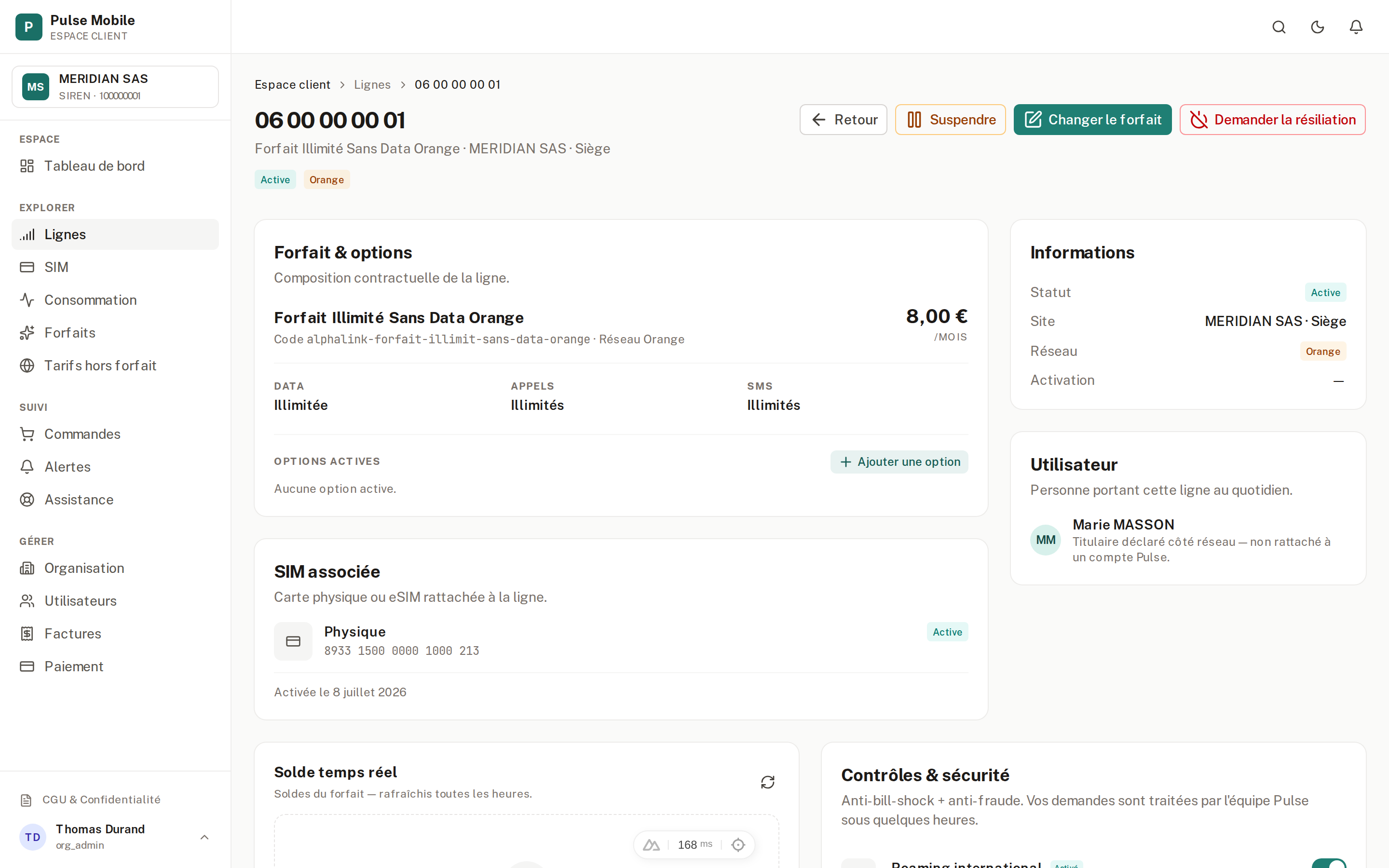
Task: Open Tarifs hors forfait
Action: [115, 365]
